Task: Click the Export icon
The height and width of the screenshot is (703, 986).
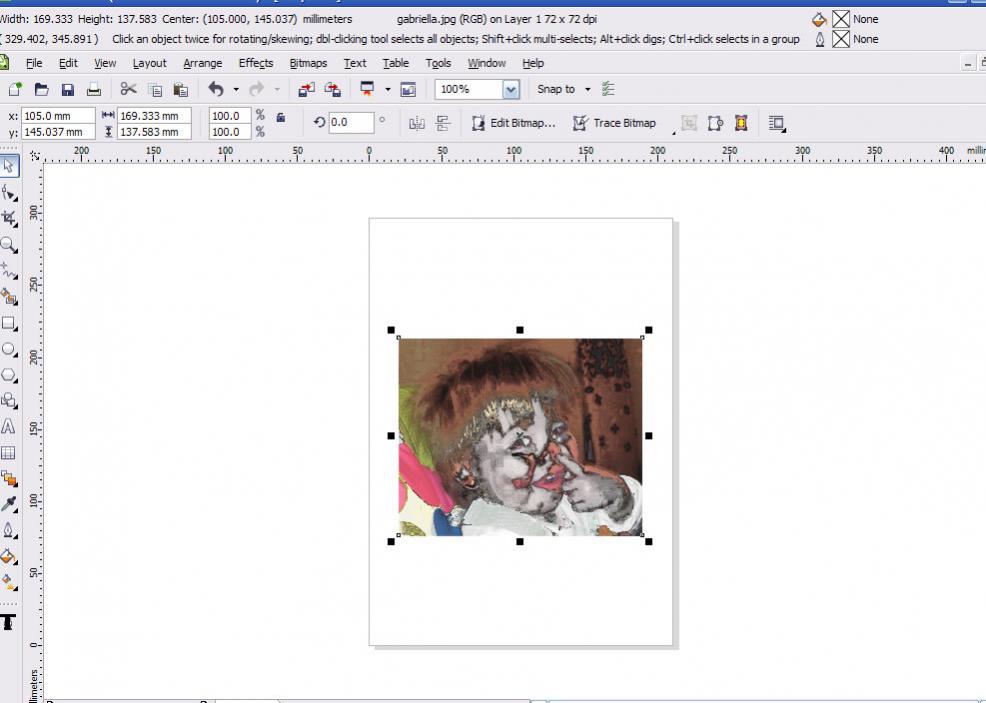Action: click(x=333, y=89)
